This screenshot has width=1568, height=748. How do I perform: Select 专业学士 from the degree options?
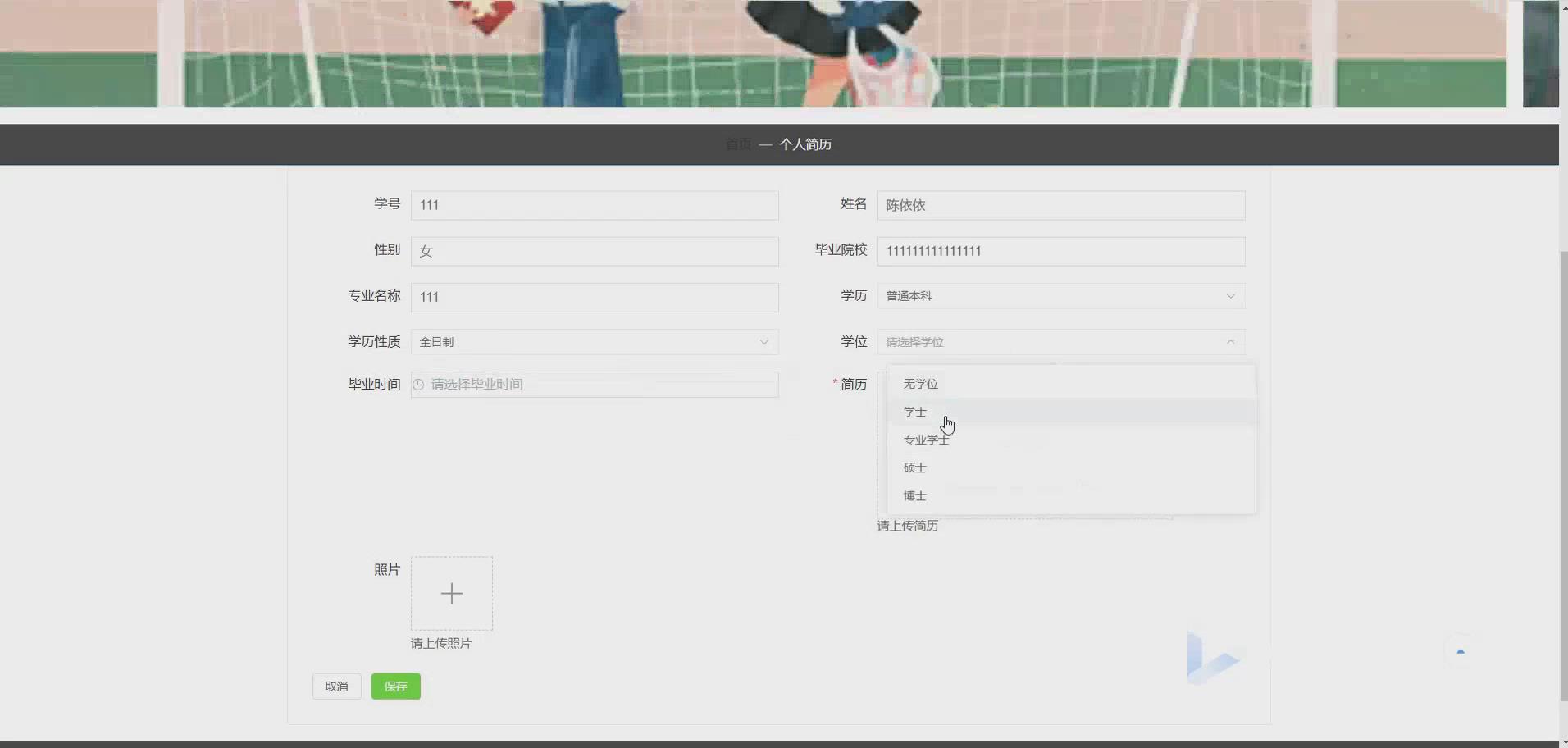[925, 440]
